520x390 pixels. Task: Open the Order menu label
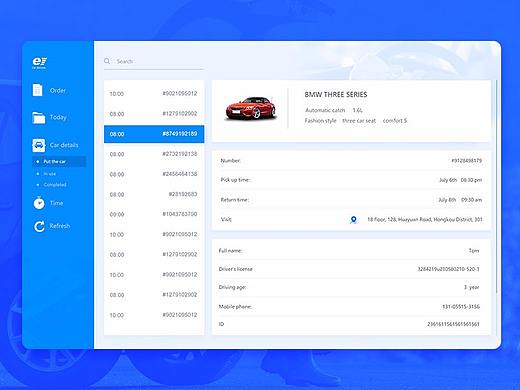click(x=58, y=90)
